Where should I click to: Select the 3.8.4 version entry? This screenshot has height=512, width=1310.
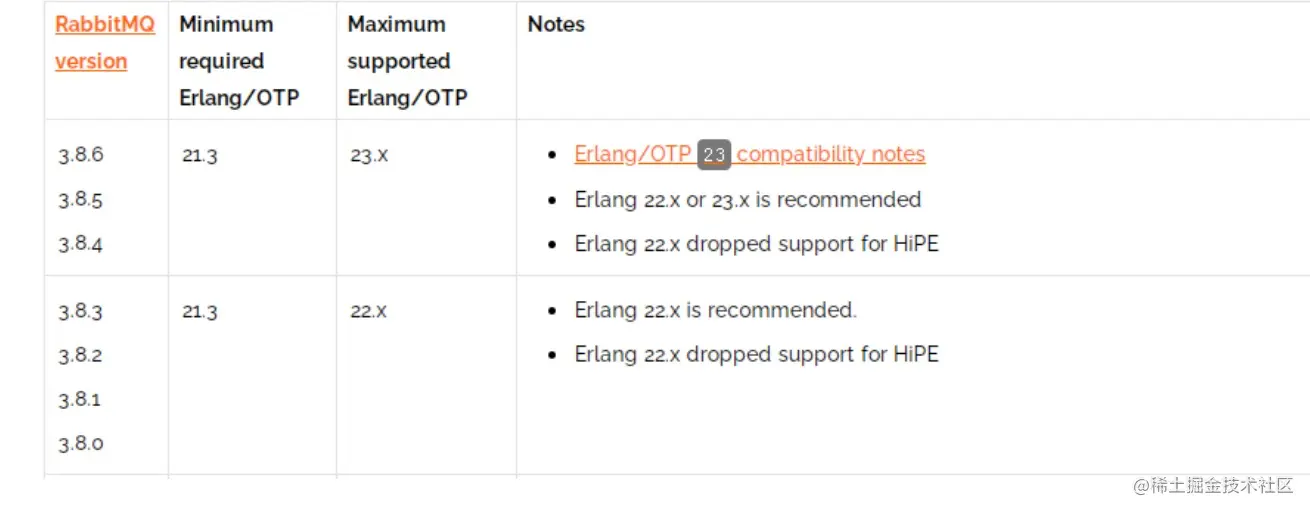[x=80, y=243]
